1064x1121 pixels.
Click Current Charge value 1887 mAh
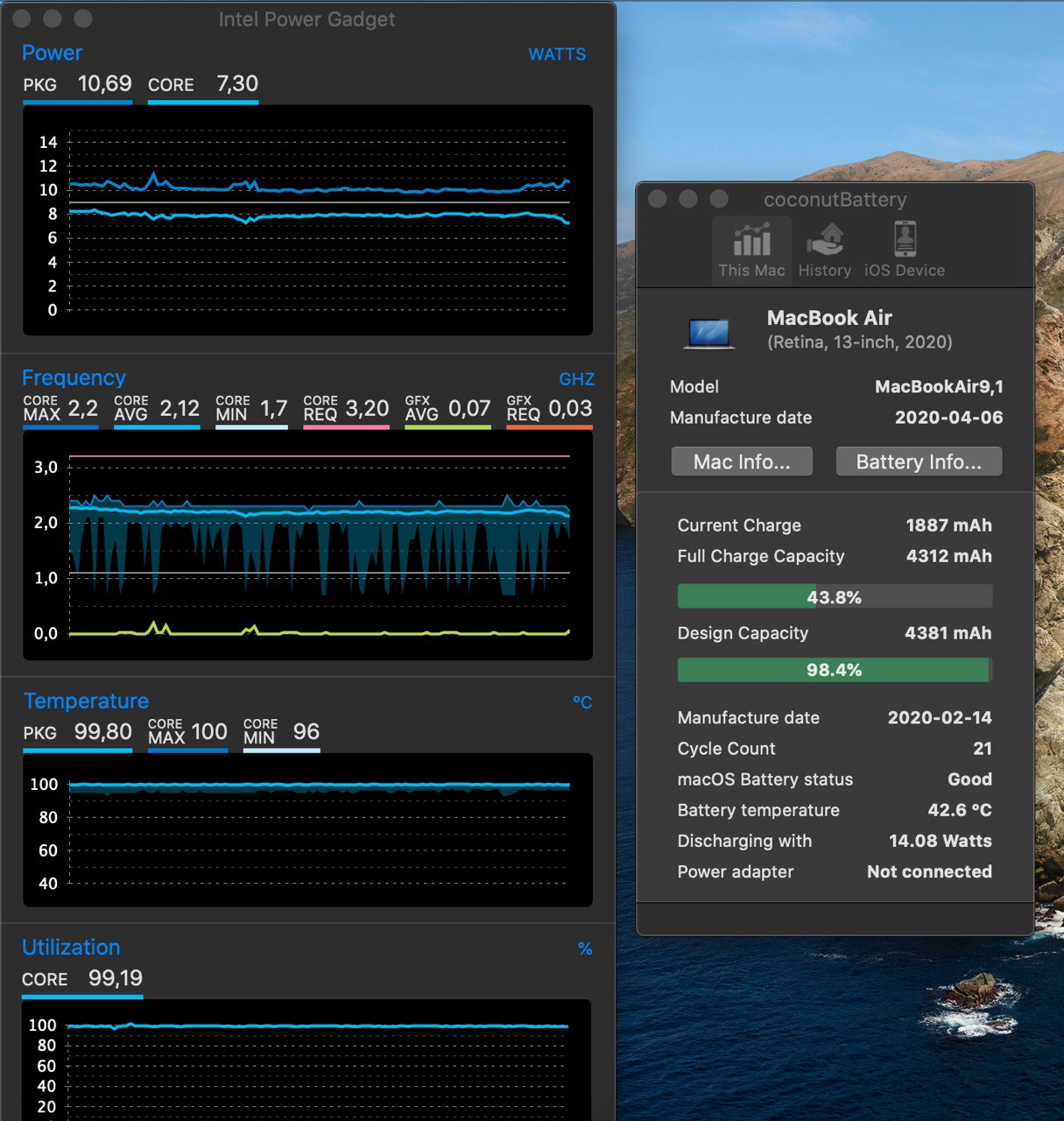pyautogui.click(x=948, y=525)
